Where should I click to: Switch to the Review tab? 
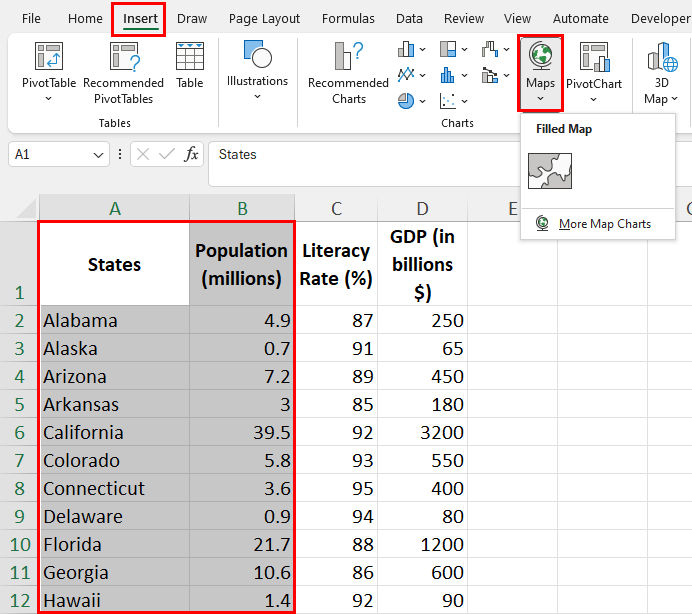464,19
